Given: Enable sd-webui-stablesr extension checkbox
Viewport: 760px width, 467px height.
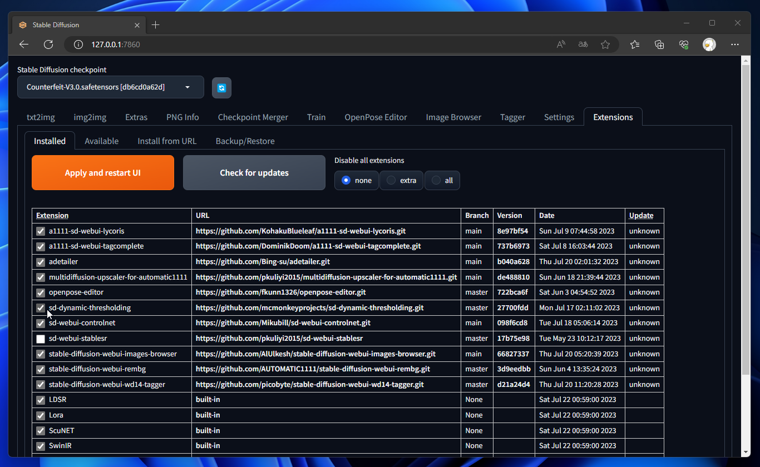Looking at the screenshot, I should 41,338.
